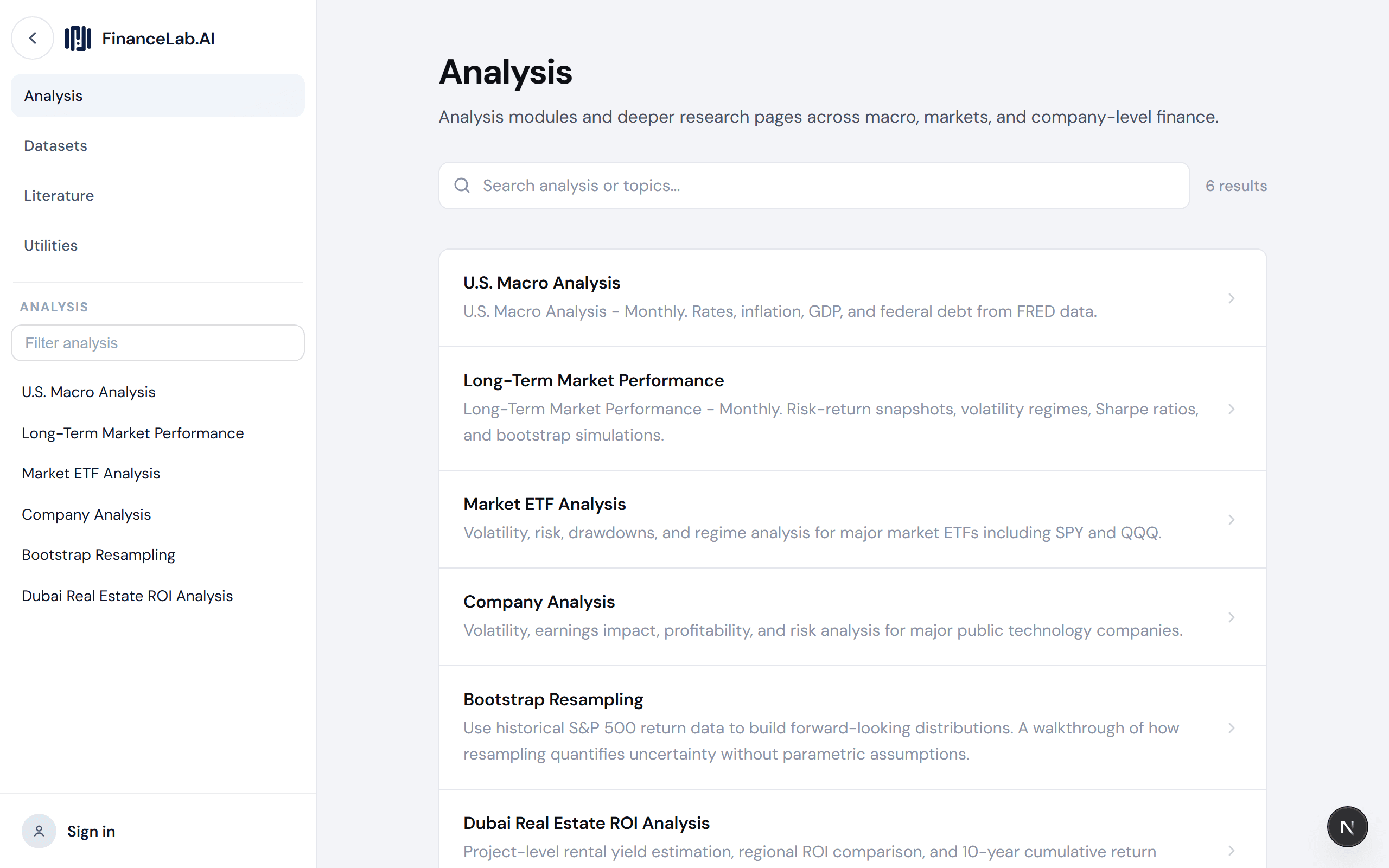
Task: Click the N avatar at bottom right
Action: pos(1347,826)
